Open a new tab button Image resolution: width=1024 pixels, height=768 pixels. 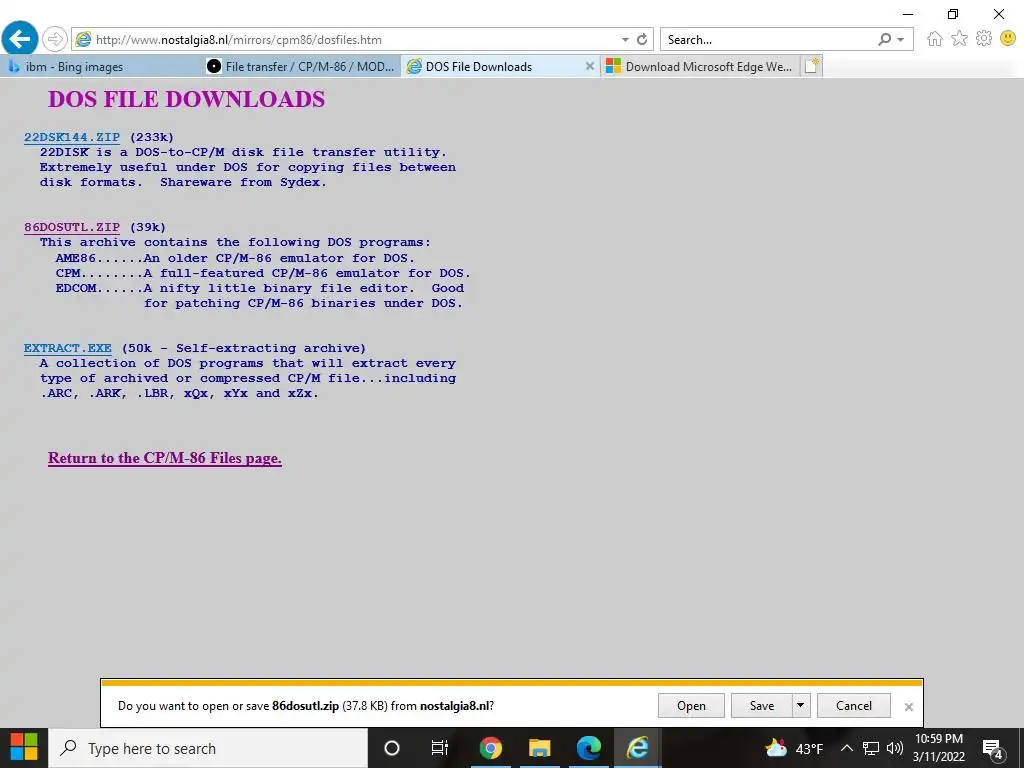(x=811, y=66)
